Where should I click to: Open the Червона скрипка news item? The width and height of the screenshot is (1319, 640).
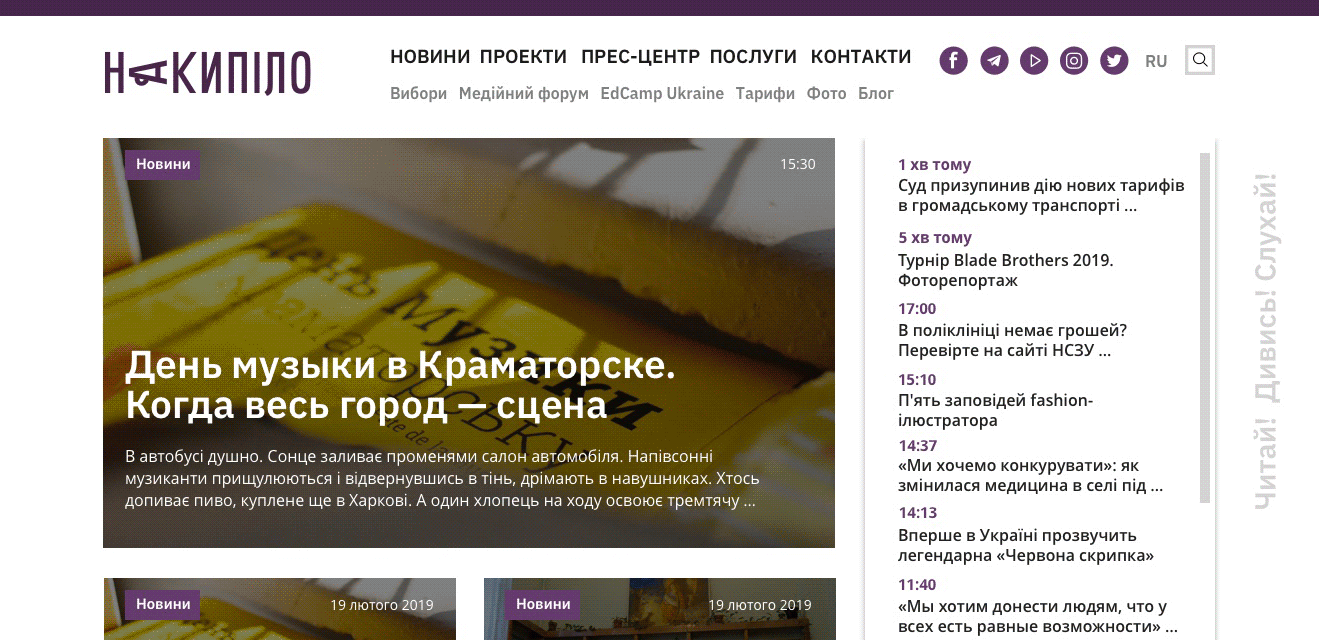1025,545
